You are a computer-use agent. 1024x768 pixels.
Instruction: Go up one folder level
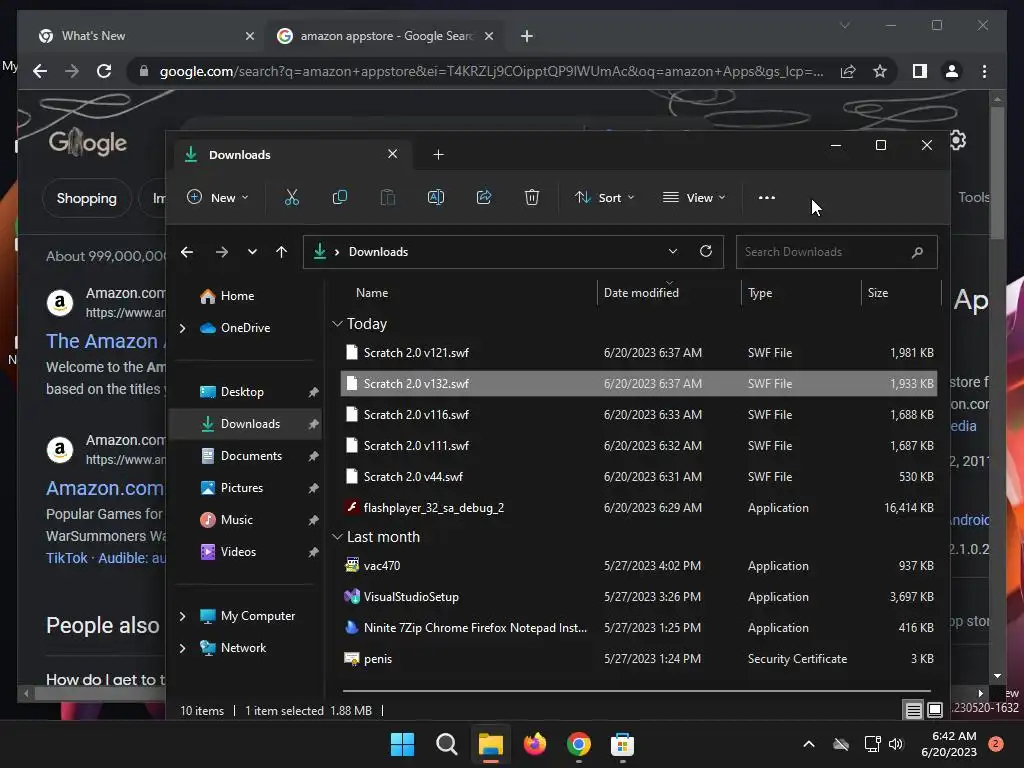281,252
